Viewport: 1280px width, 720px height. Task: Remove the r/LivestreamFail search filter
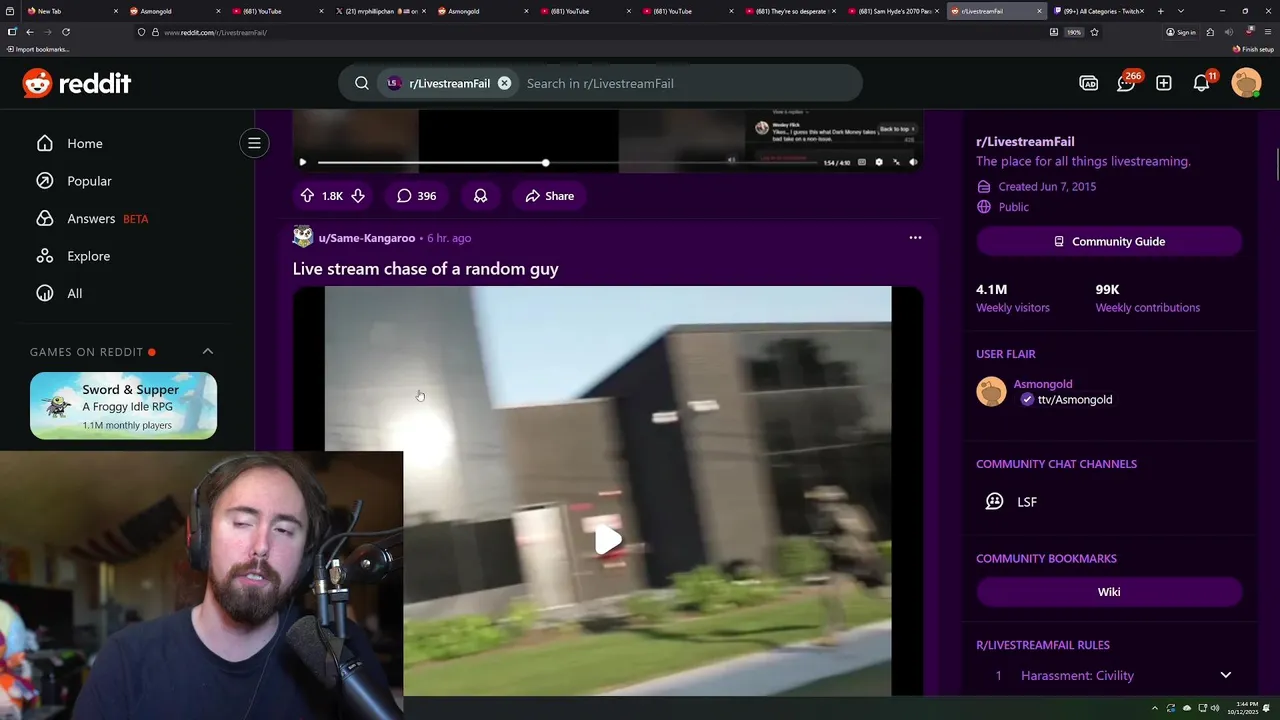(x=504, y=83)
